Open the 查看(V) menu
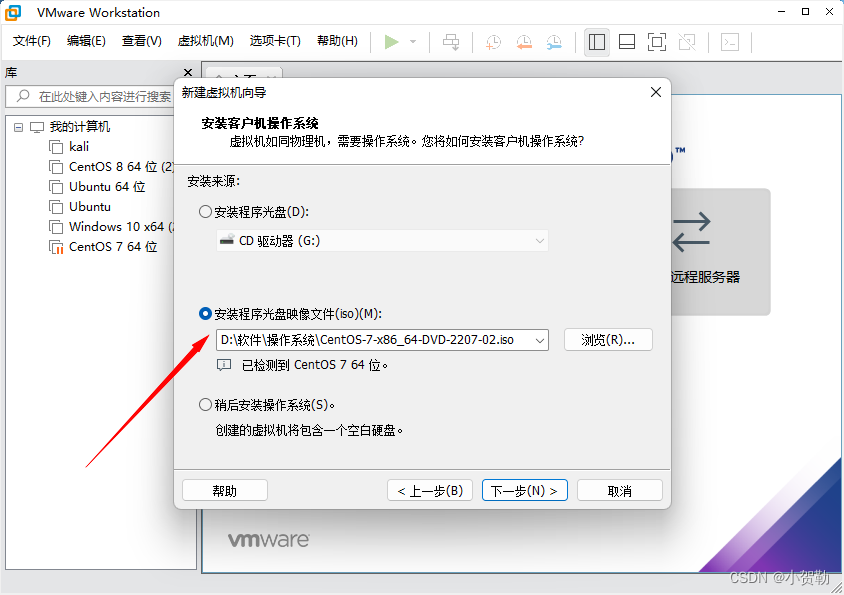Image resolution: width=844 pixels, height=595 pixels. click(142, 41)
